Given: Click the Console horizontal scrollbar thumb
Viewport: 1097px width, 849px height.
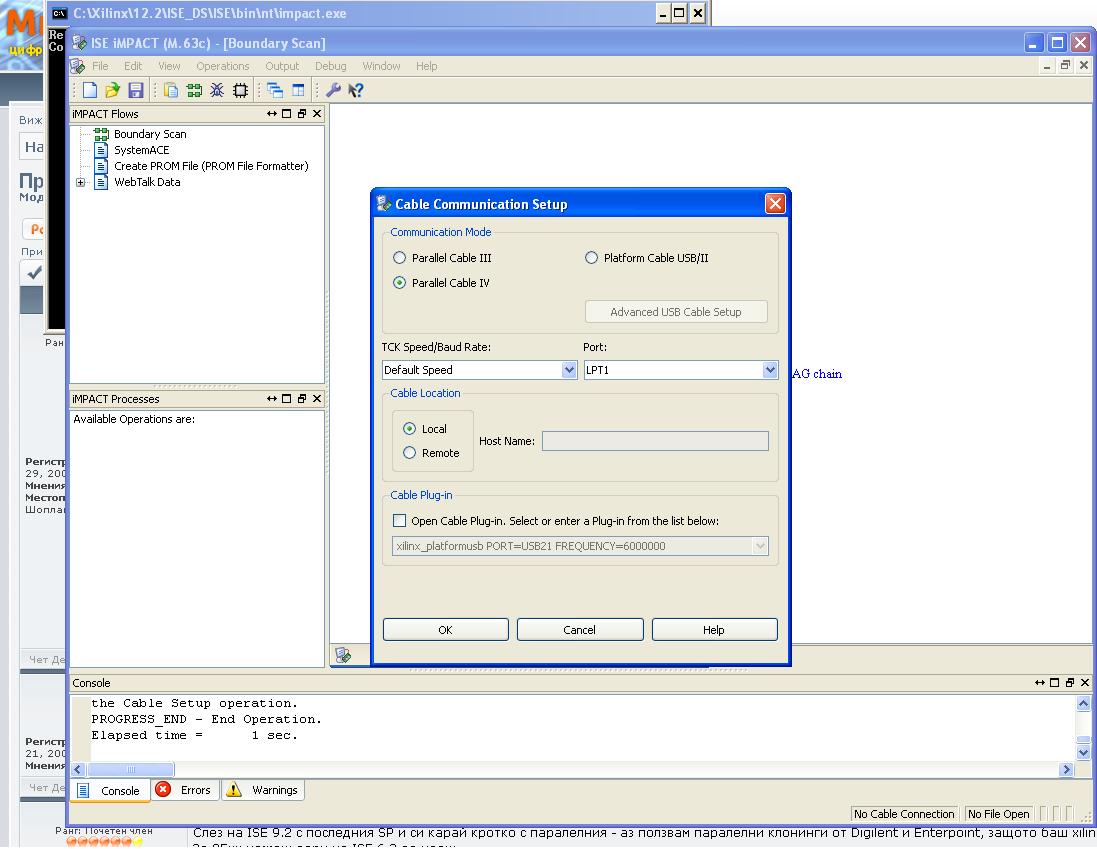Looking at the screenshot, I should click(130, 770).
